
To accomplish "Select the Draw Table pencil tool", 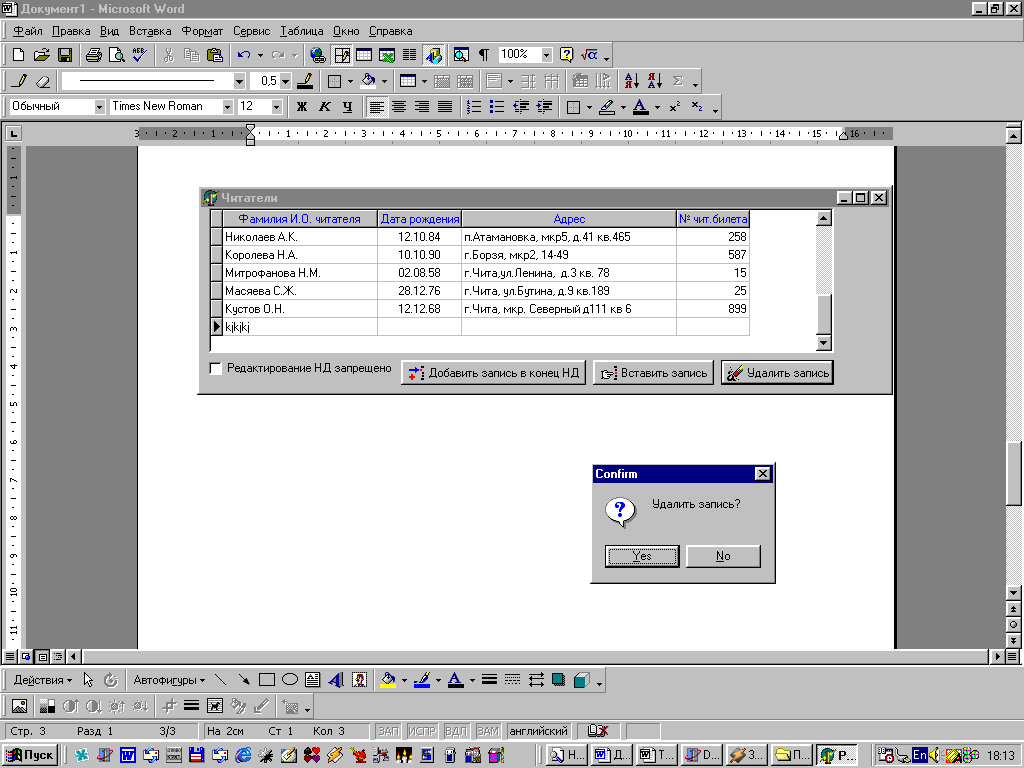I will click(20, 81).
